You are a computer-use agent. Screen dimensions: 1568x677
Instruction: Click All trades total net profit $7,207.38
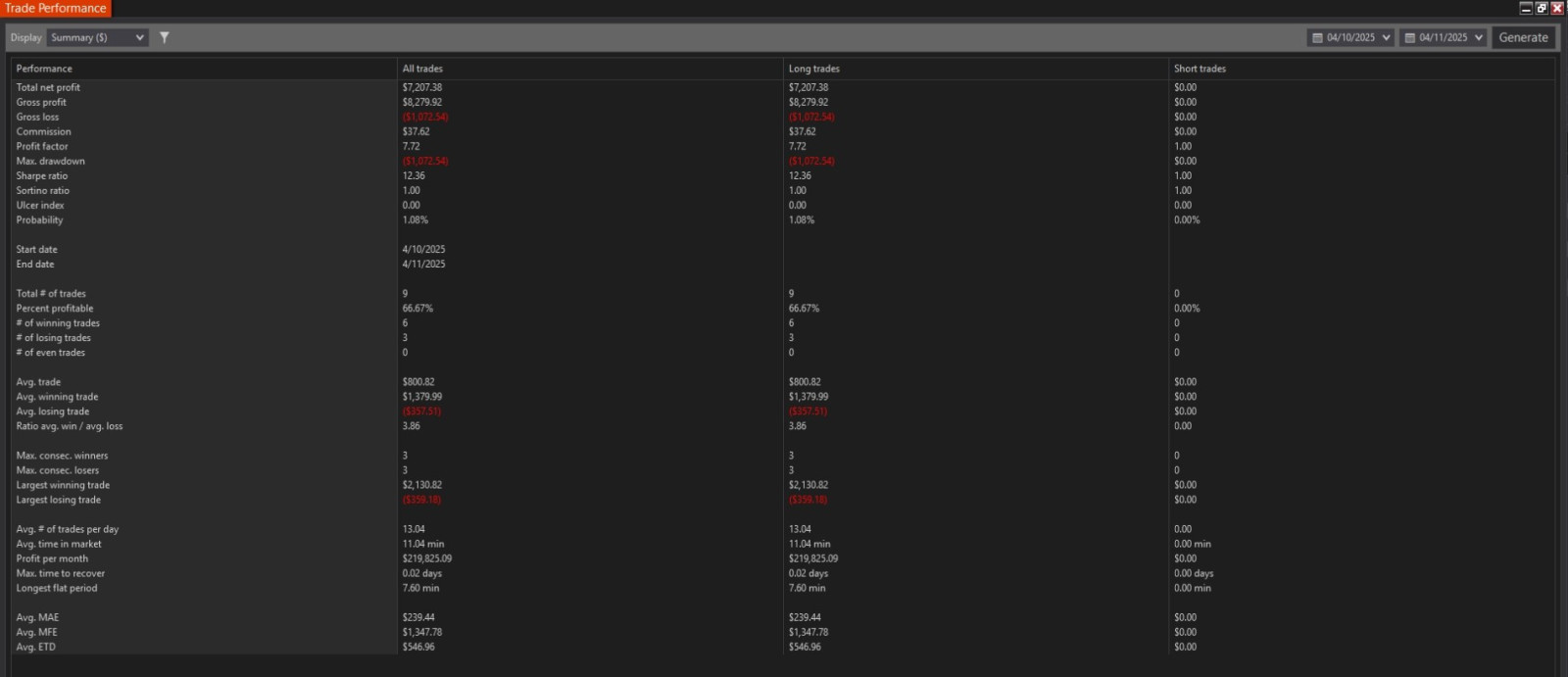[x=422, y=87]
